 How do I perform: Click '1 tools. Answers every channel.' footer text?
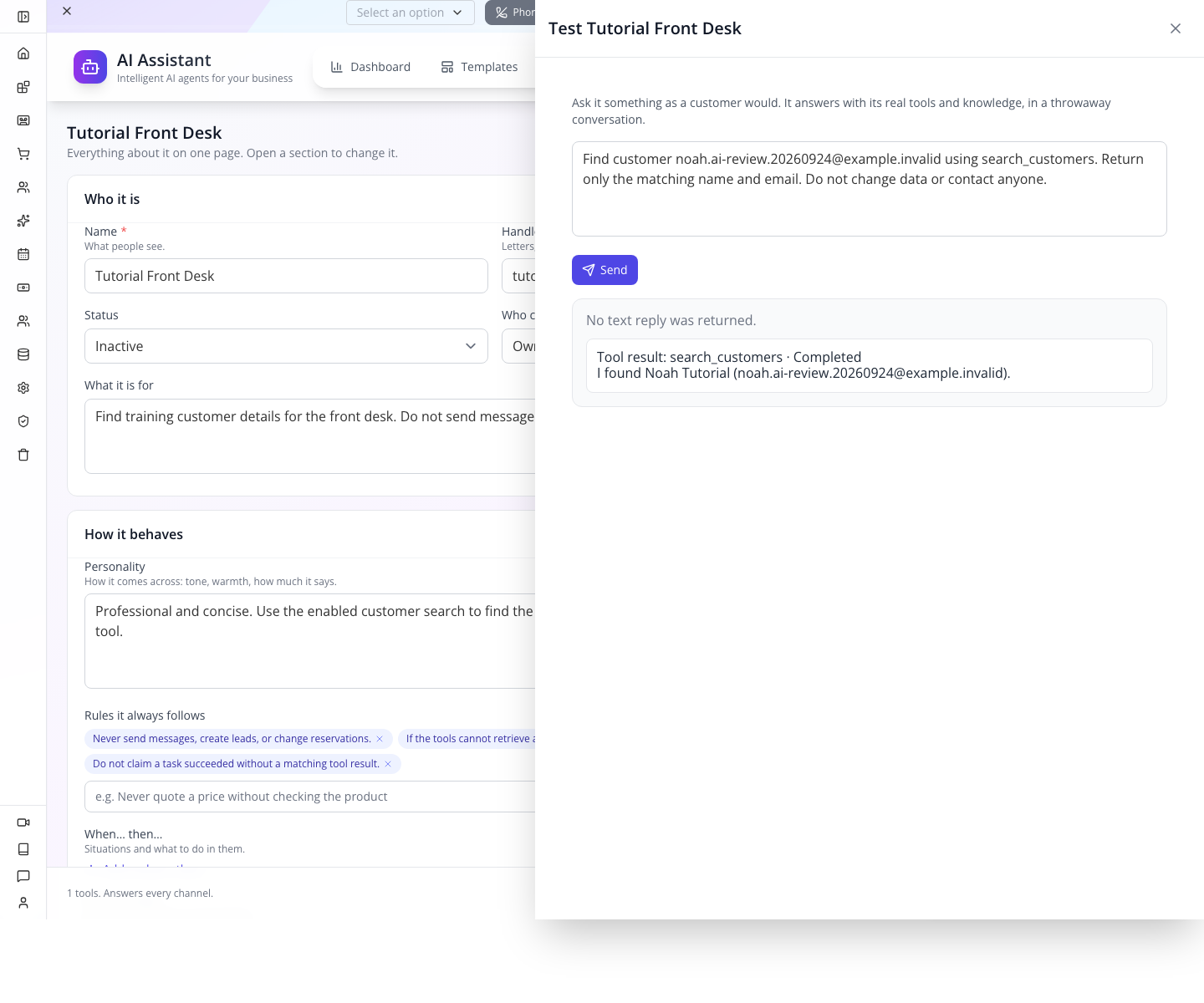click(140, 894)
